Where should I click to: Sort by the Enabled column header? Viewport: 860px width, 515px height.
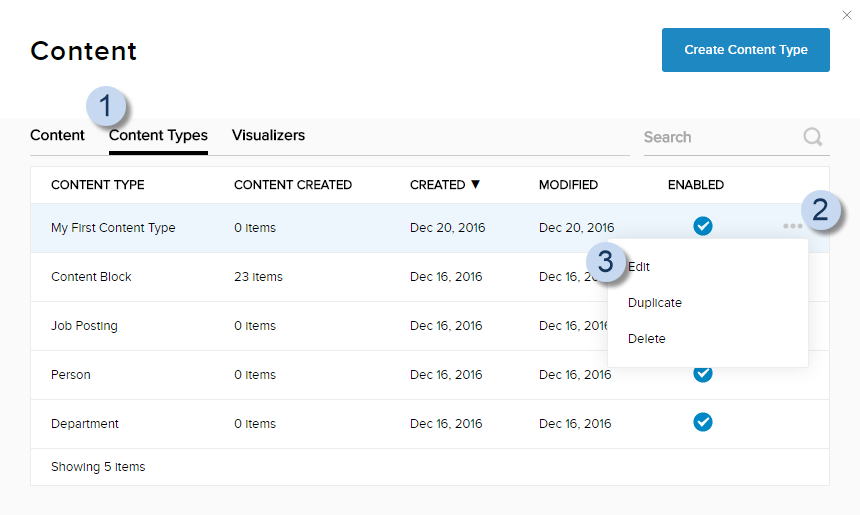coord(696,185)
